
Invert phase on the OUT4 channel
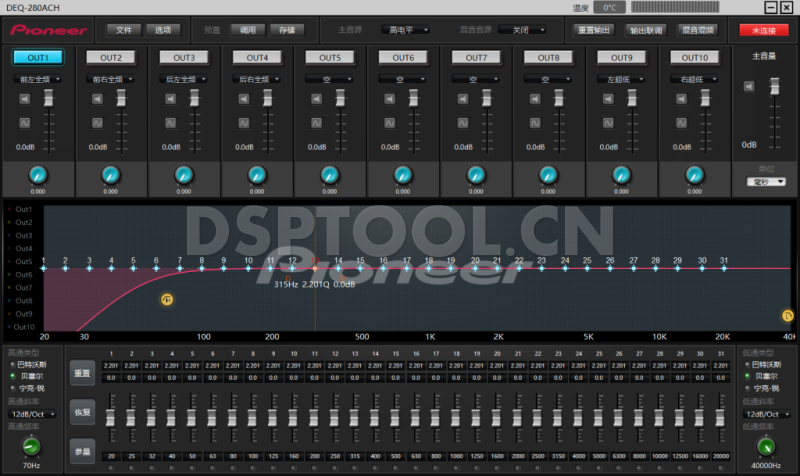tap(244, 123)
